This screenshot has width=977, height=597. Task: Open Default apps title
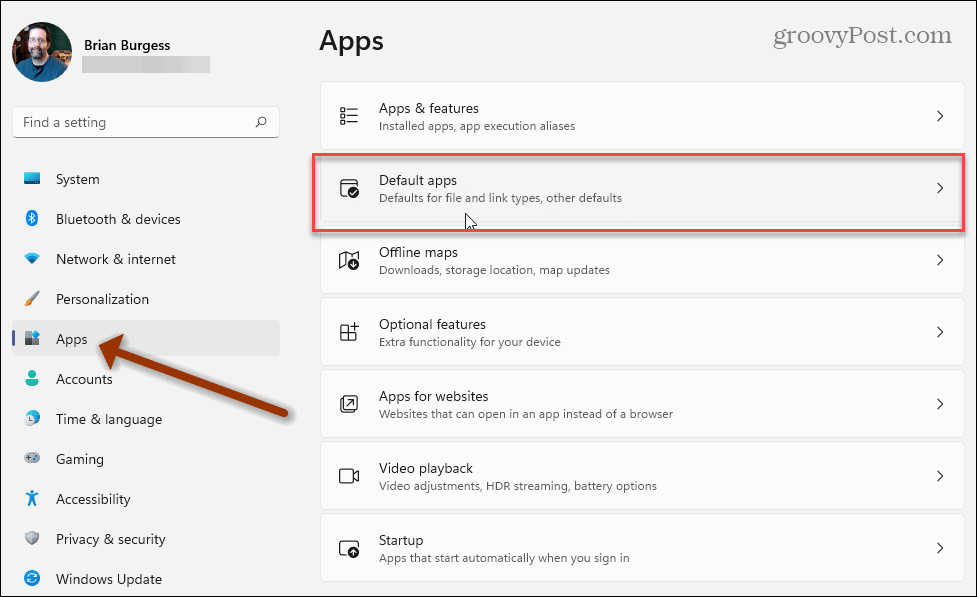coord(417,180)
